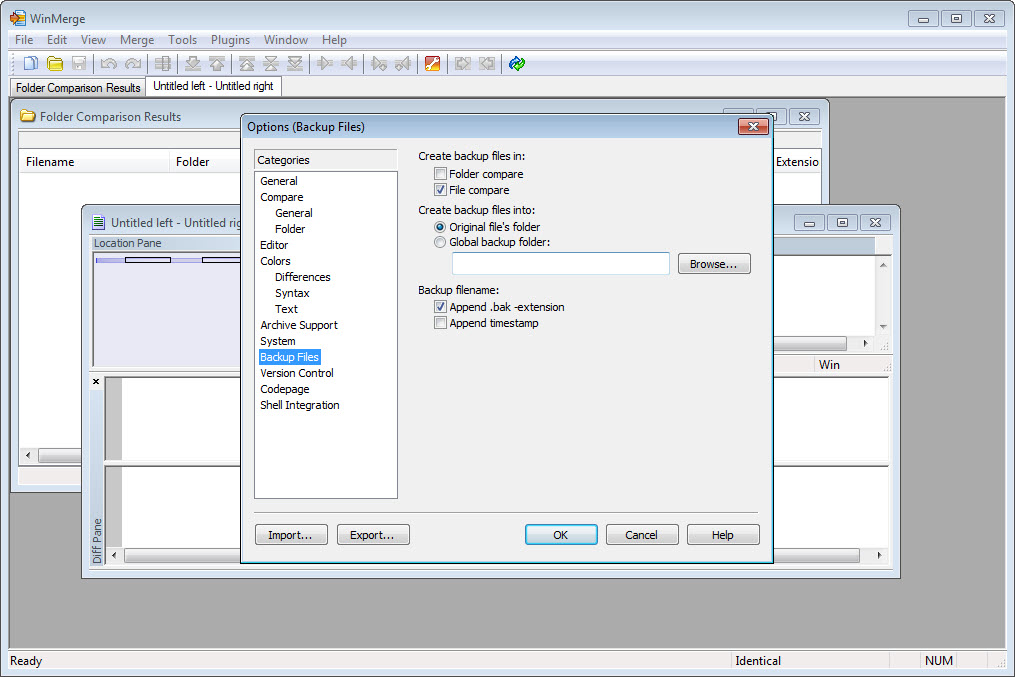Open the File menu
The width and height of the screenshot is (1015, 677).
click(x=24, y=39)
